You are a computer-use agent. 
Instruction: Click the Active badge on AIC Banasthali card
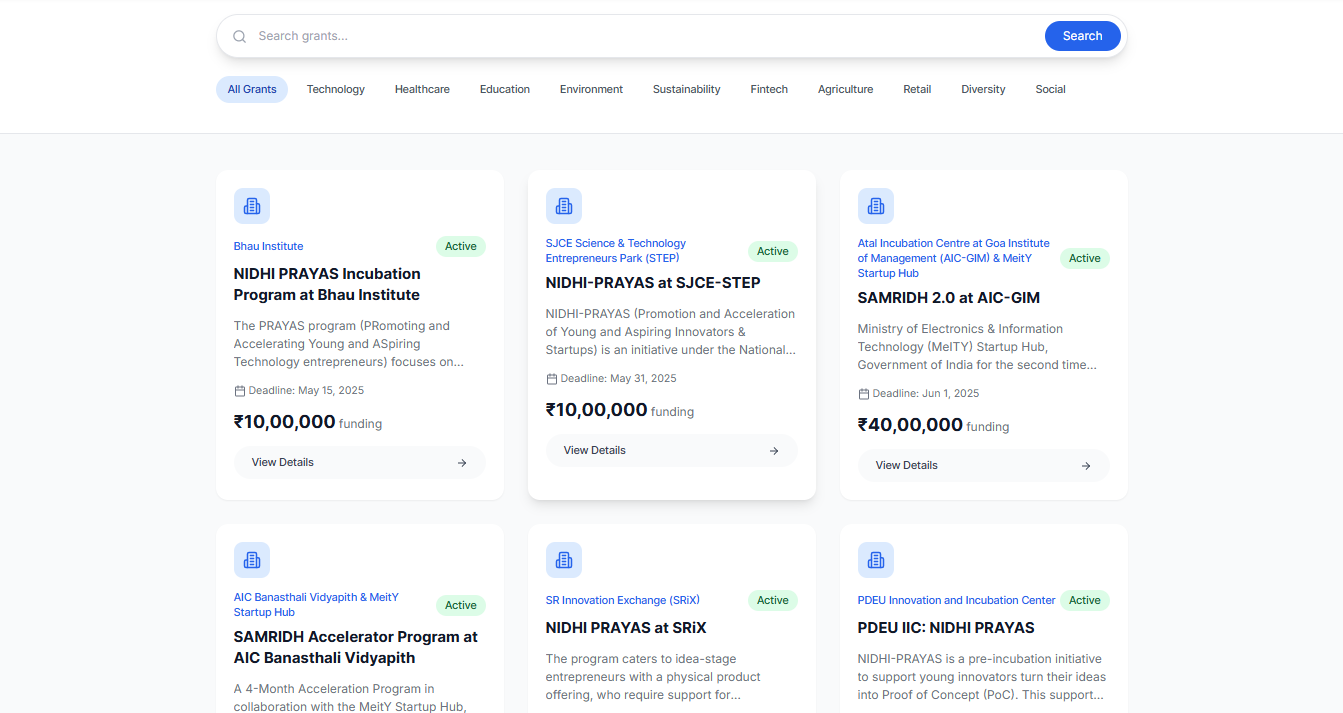pos(461,606)
